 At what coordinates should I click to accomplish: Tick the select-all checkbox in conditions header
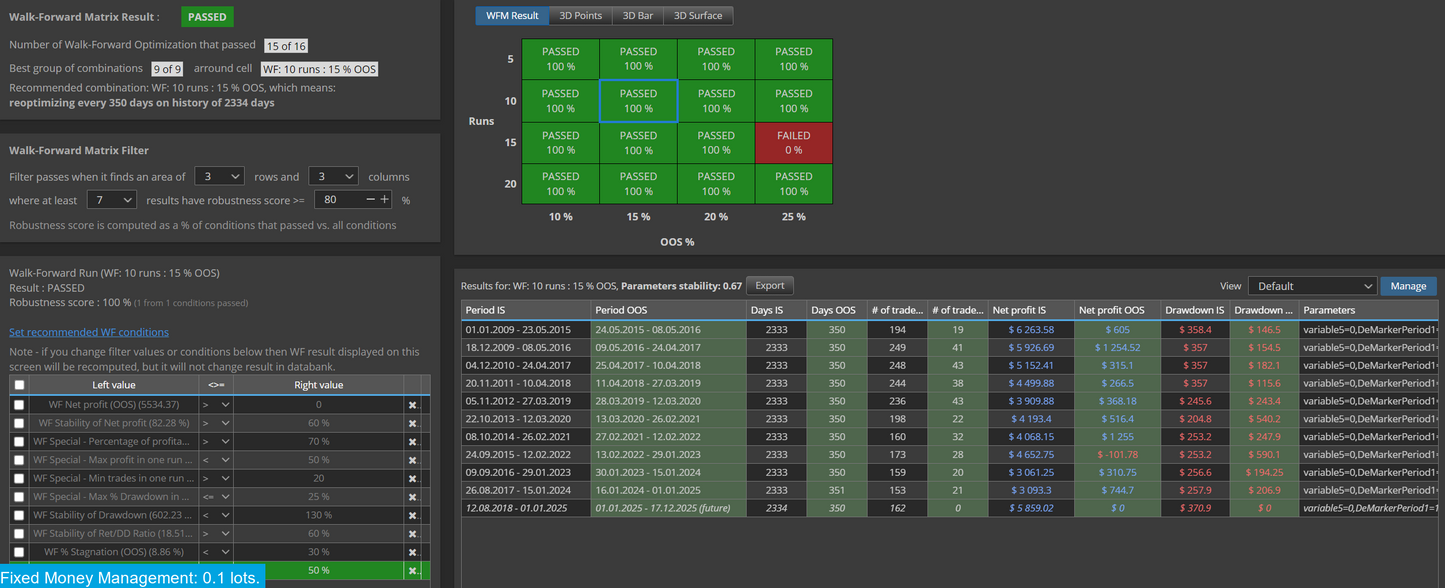(x=19, y=385)
